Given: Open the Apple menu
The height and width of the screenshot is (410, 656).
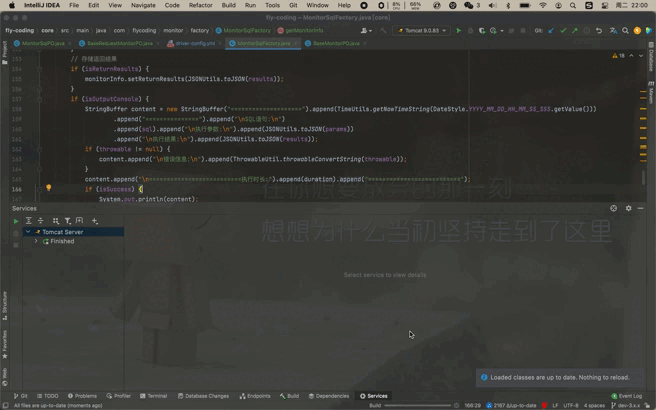Looking at the screenshot, I should tap(12, 5).
